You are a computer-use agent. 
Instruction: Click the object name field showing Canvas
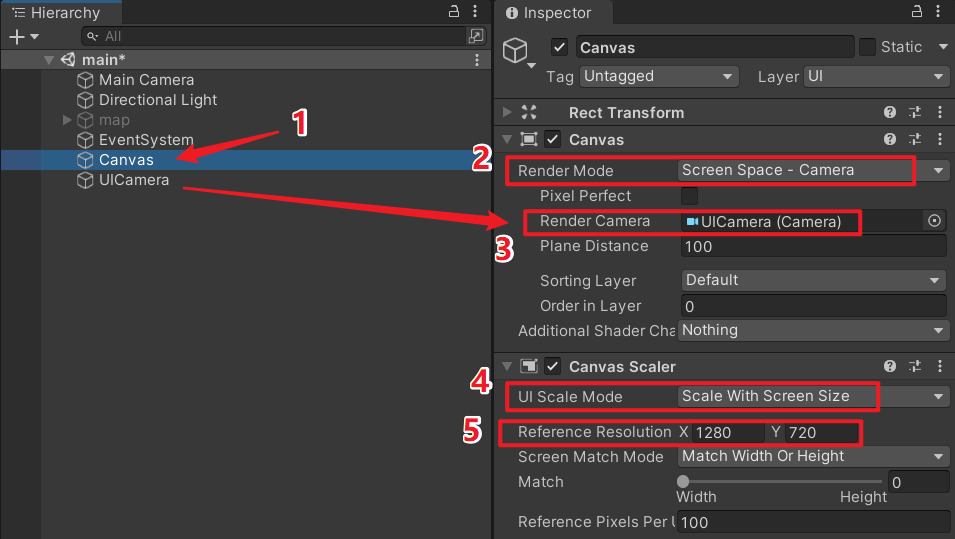pos(714,48)
